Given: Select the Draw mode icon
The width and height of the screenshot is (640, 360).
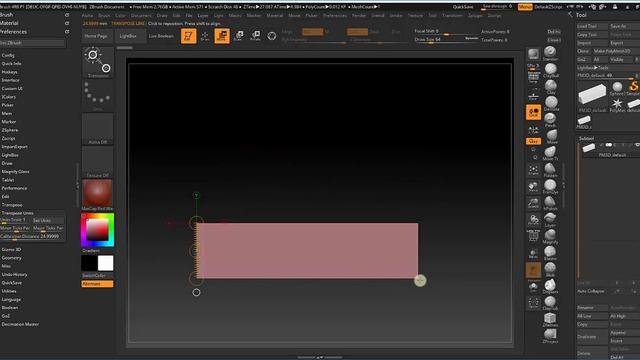Looking at the screenshot, I should click(205, 36).
